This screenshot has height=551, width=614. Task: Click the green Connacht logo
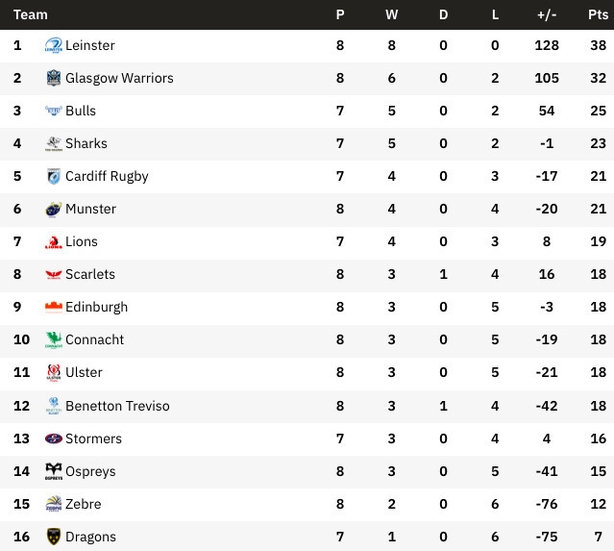click(53, 340)
